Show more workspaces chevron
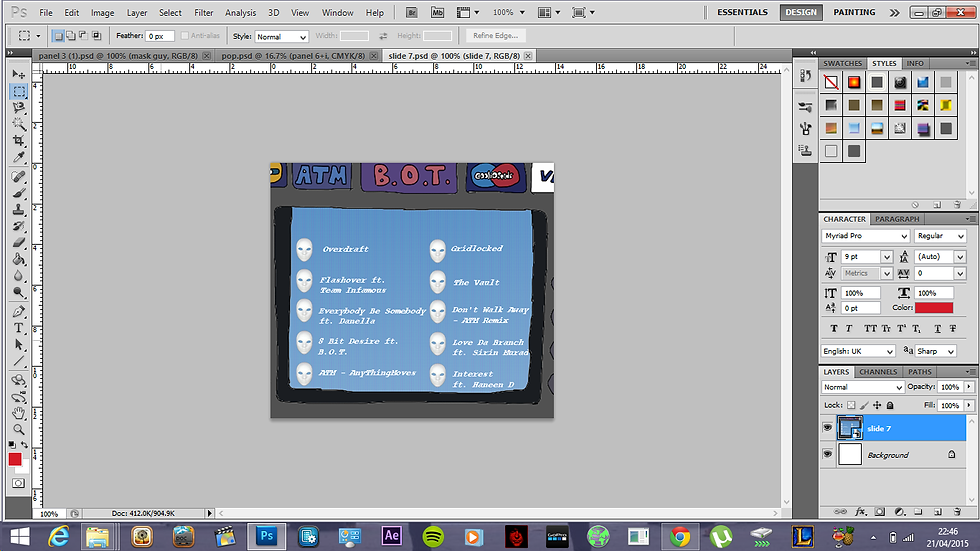Viewport: 980px width, 551px height. 894,12
